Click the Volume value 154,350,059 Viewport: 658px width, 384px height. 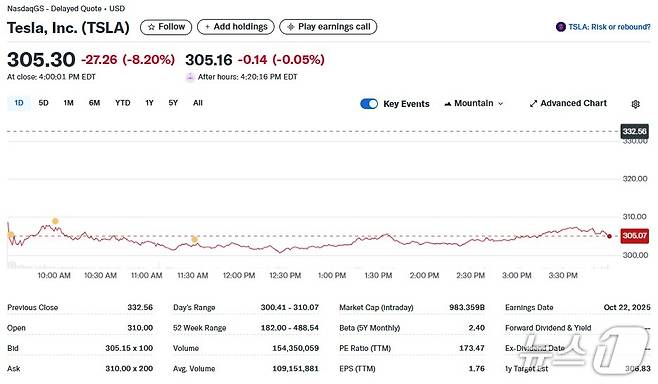295,348
